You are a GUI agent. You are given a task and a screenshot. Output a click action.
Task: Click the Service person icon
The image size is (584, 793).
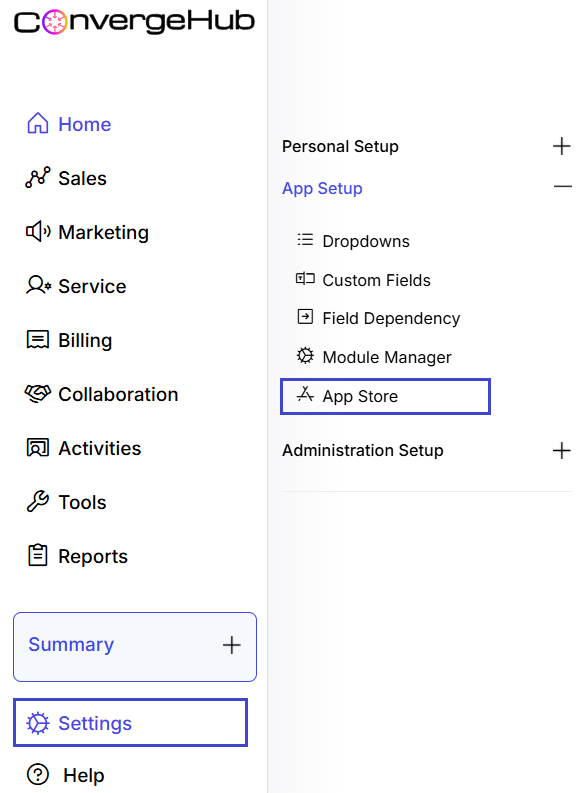coord(38,286)
